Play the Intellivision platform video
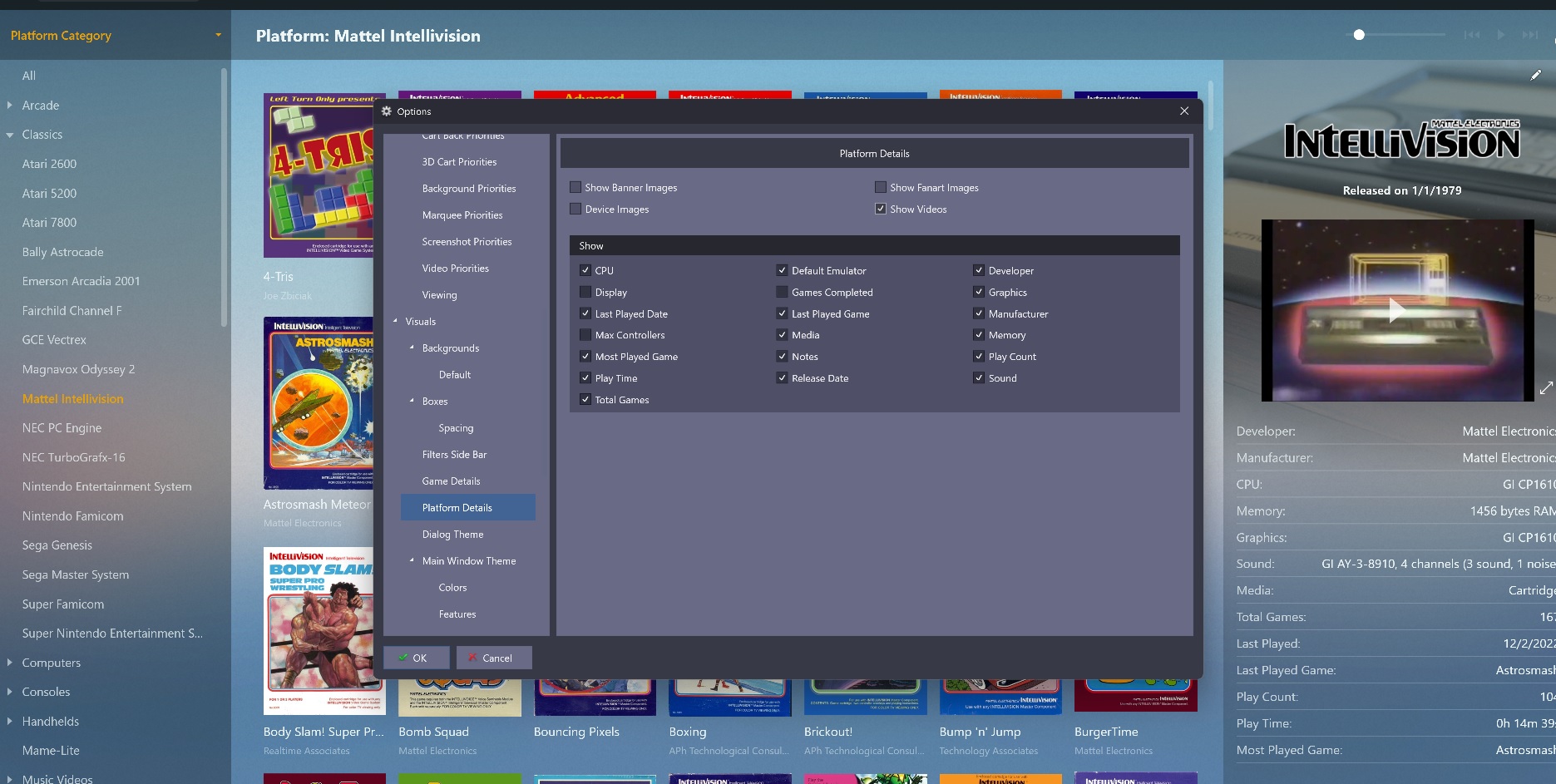This screenshot has height=784, width=1556. pos(1396,311)
